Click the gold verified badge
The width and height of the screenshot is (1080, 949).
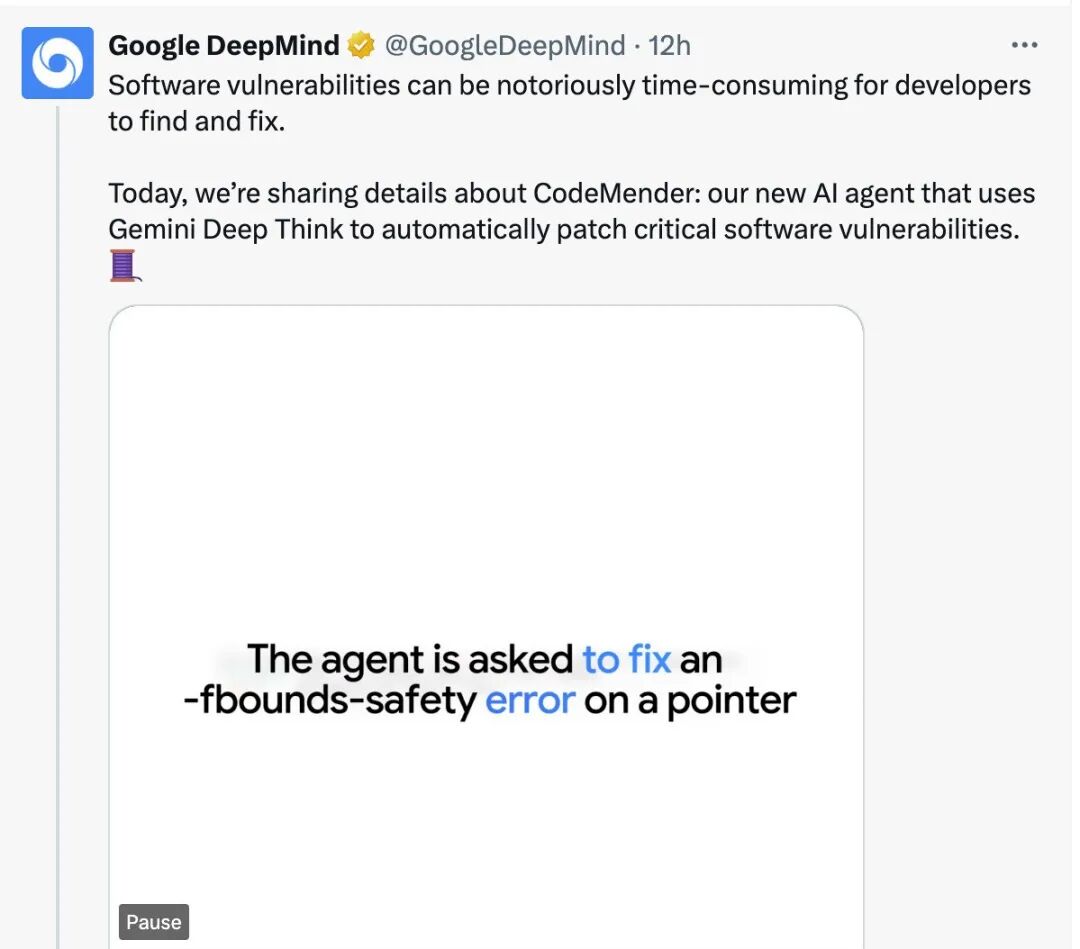(360, 46)
